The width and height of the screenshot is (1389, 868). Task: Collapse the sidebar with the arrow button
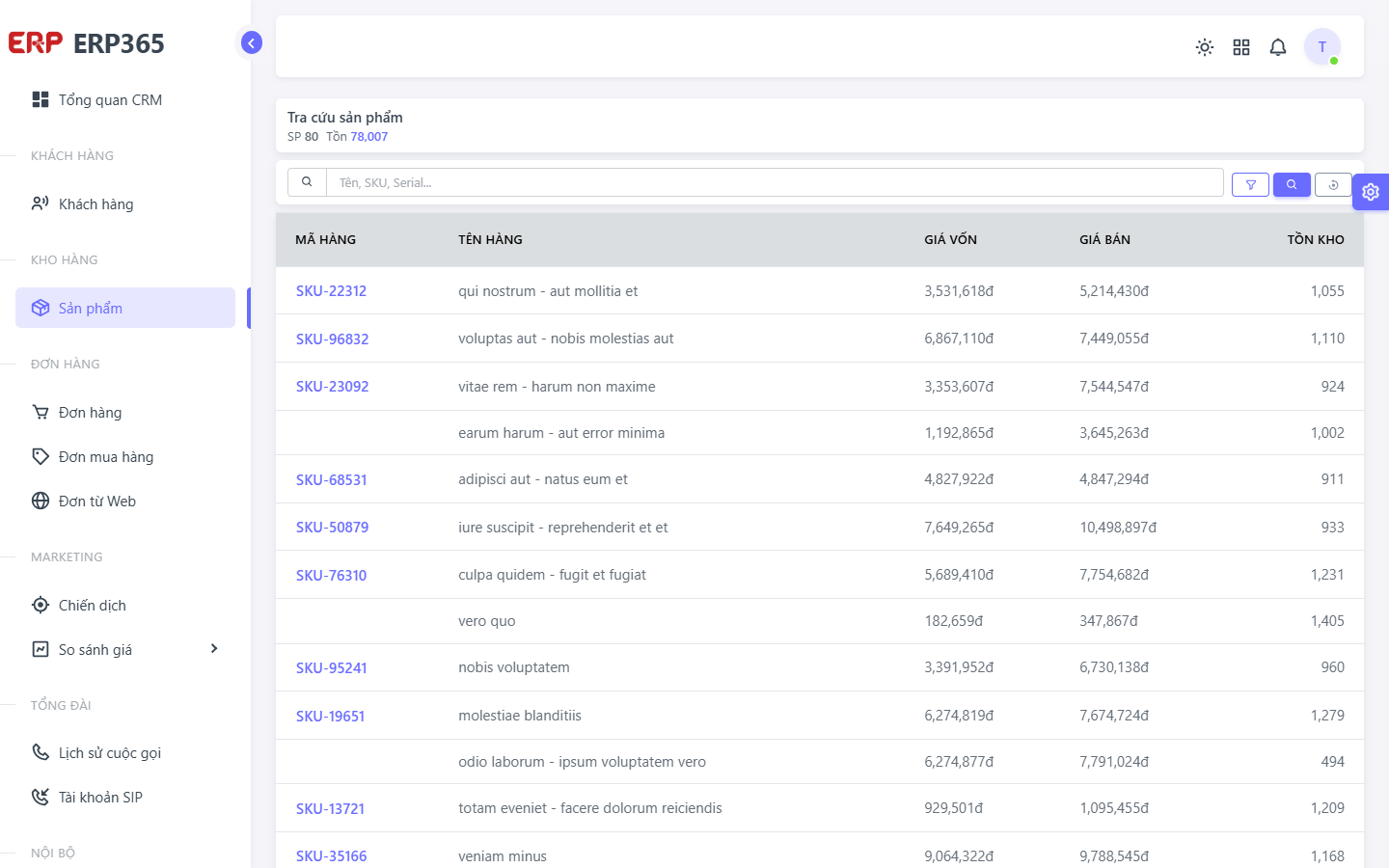(x=252, y=42)
